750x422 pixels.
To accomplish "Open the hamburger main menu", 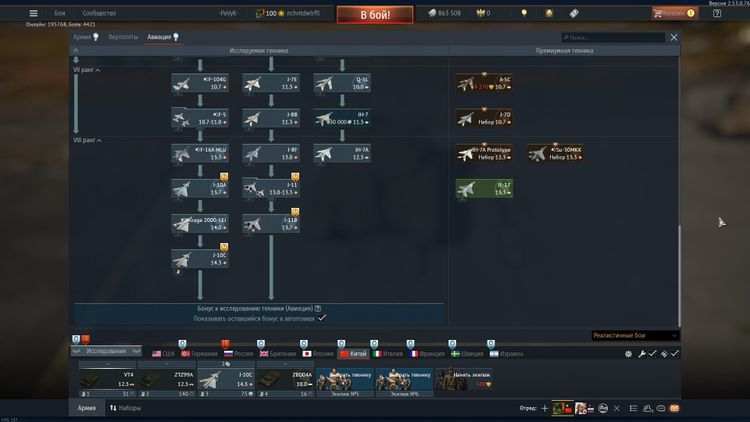I will pyautogui.click(x=34, y=13).
